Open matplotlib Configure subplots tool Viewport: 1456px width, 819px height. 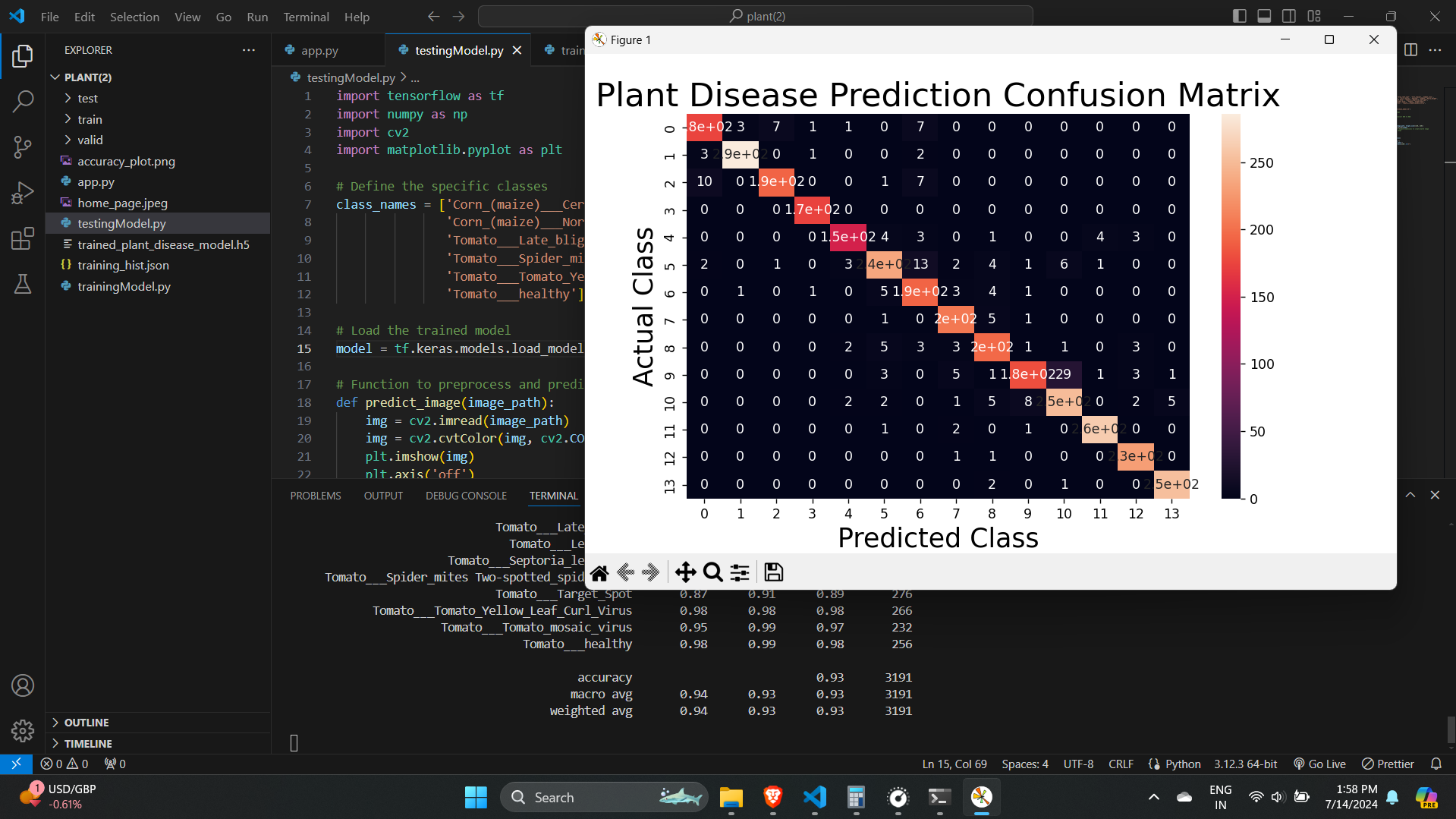pos(740,572)
